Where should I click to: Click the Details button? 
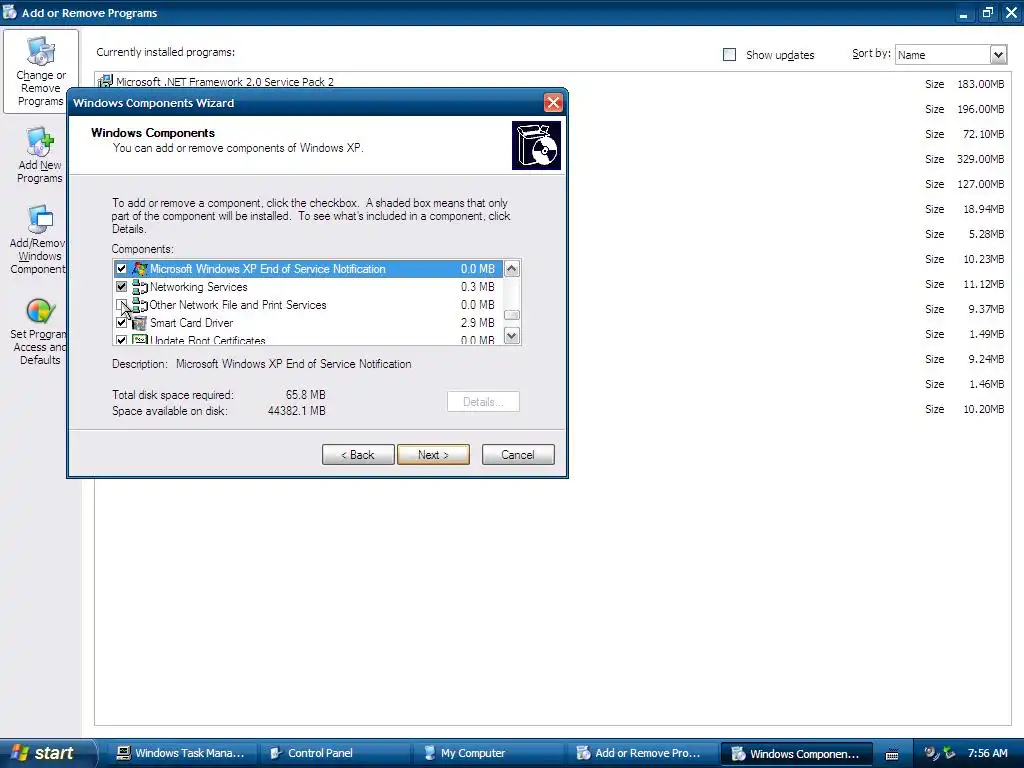coord(483,402)
